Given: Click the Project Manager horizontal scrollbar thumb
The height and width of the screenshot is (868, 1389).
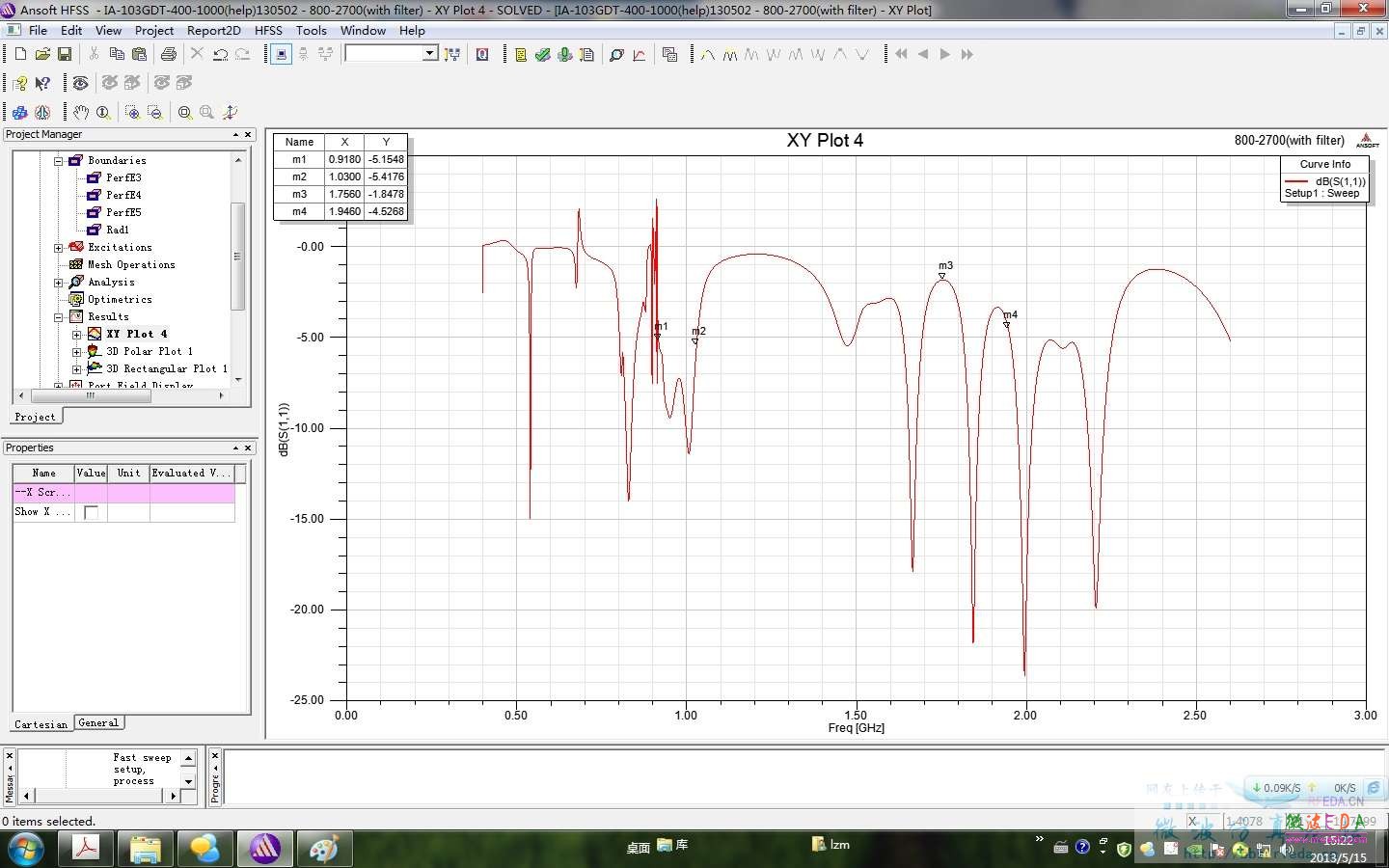Looking at the screenshot, I should click(x=92, y=395).
